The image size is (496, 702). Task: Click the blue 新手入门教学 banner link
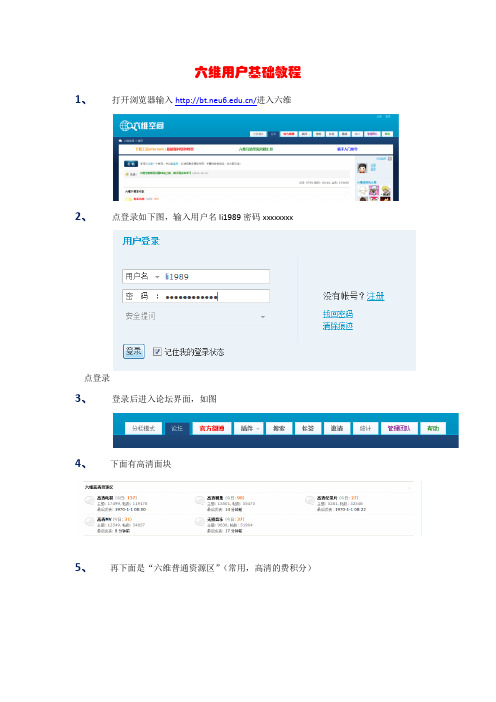[347, 149]
